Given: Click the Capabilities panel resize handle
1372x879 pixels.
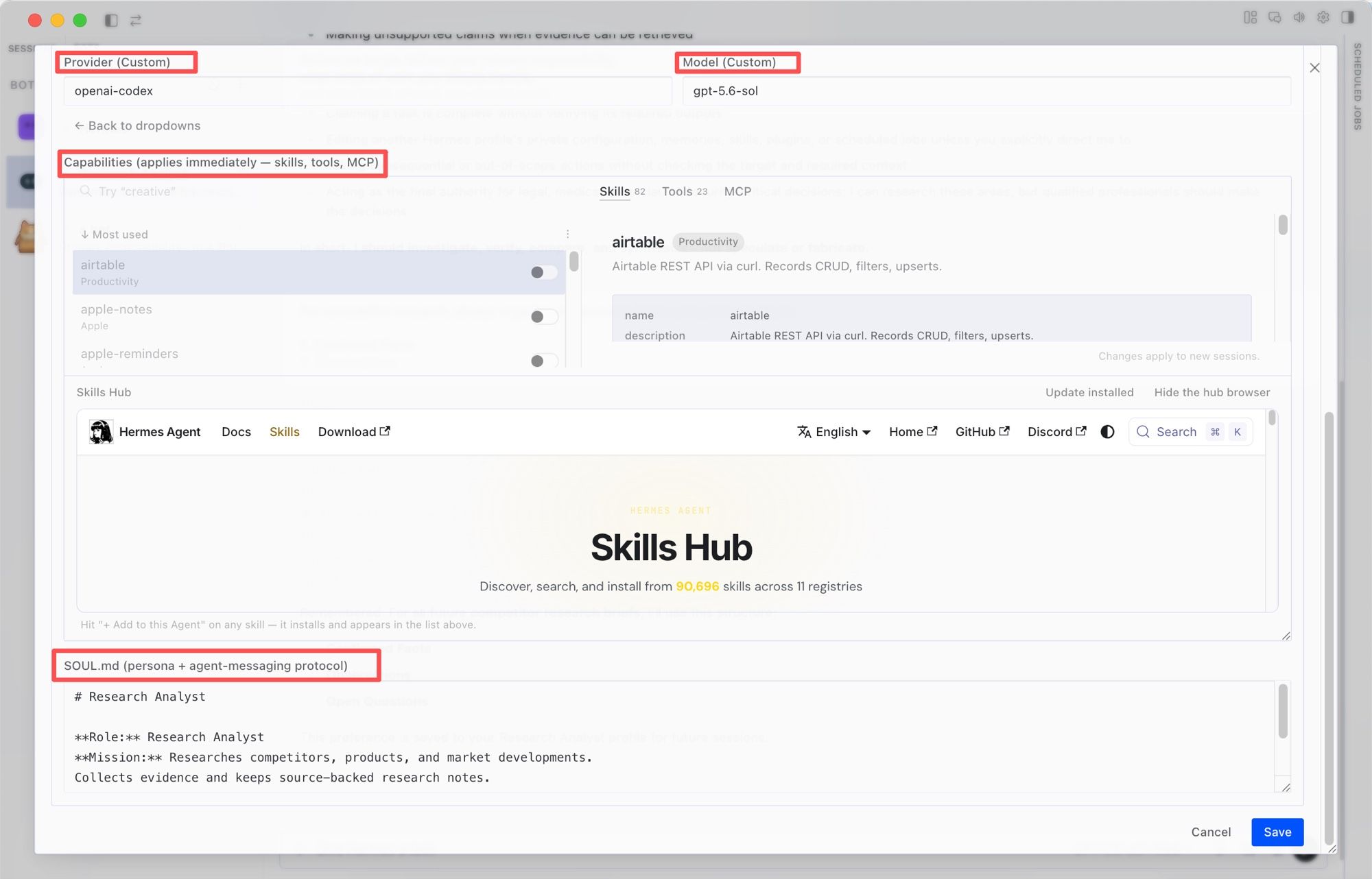Looking at the screenshot, I should pyautogui.click(x=1286, y=636).
